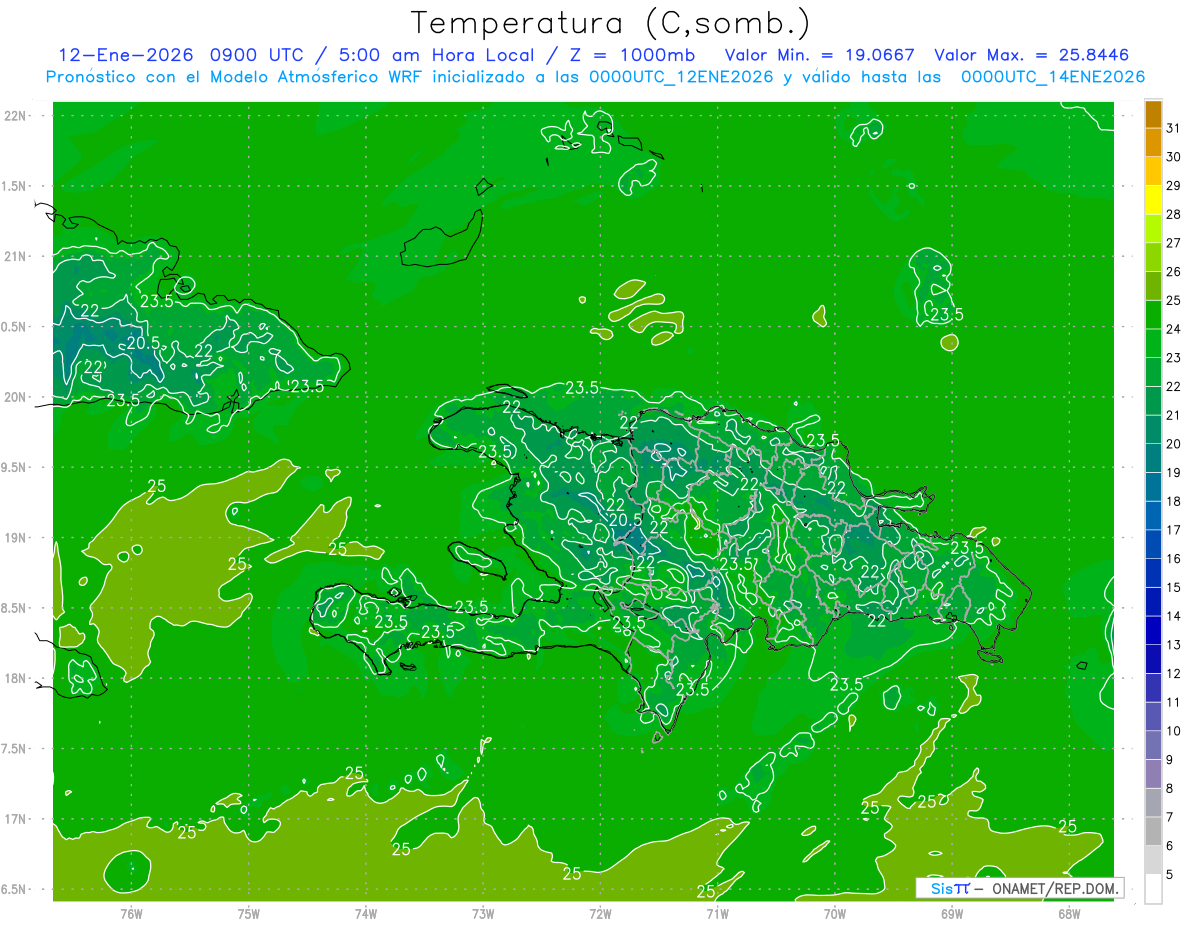Image resolution: width=1200 pixels, height=927 pixels.
Task: Select the 'Valor Min. = 19.0667' text
Action: pos(819,55)
